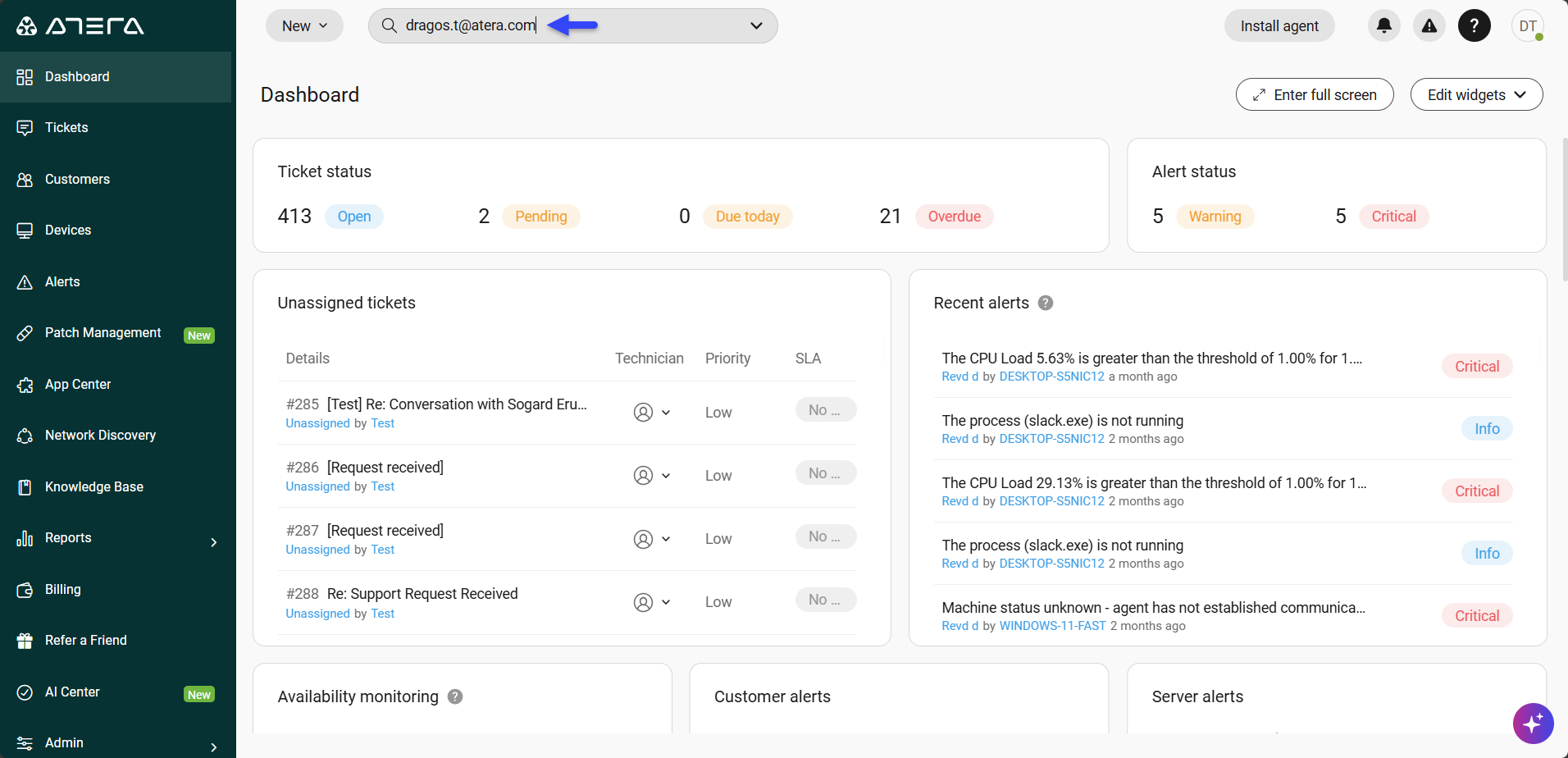Open the Alerts section in the sidebar
The height and width of the screenshot is (758, 1568).
62,281
